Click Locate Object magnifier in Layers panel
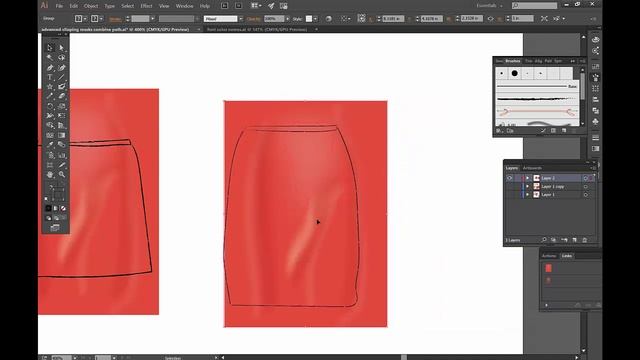This screenshot has height=360, width=640. click(544, 240)
